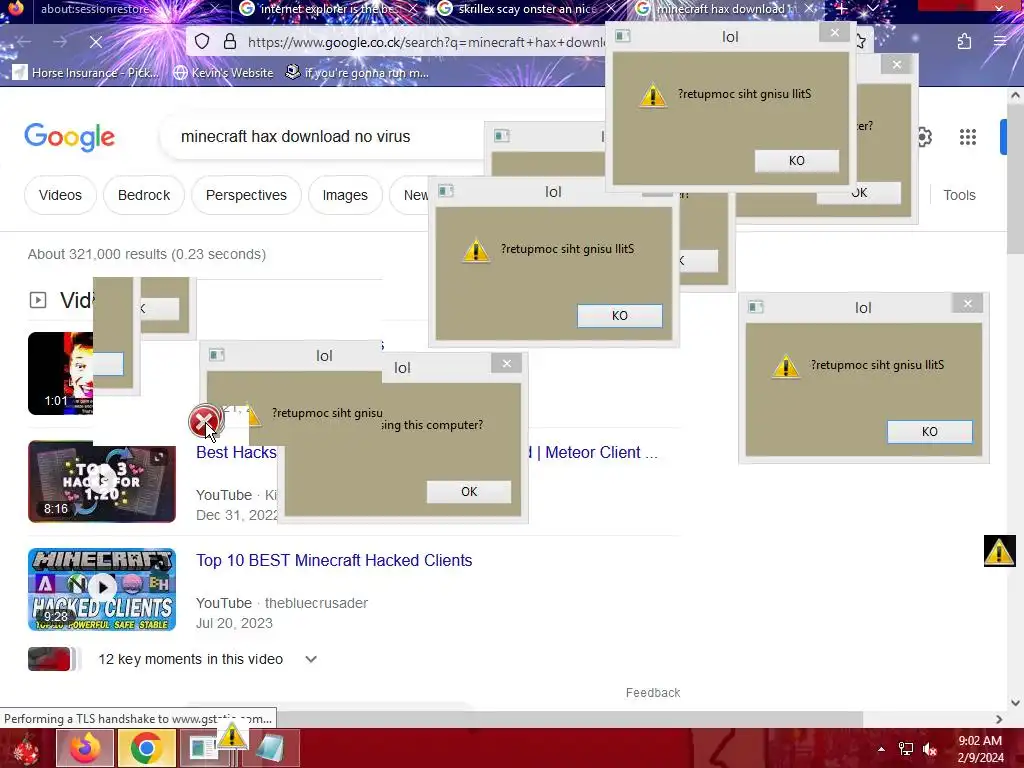Click the Firefox stop loading button
Viewport: 1024px width, 768px height.
pos(95,42)
